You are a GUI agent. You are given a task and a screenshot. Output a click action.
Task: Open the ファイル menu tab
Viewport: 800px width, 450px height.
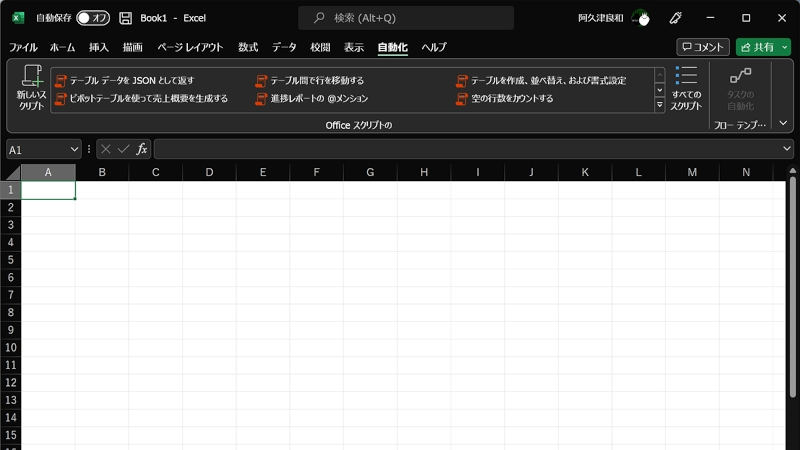pyautogui.click(x=23, y=47)
